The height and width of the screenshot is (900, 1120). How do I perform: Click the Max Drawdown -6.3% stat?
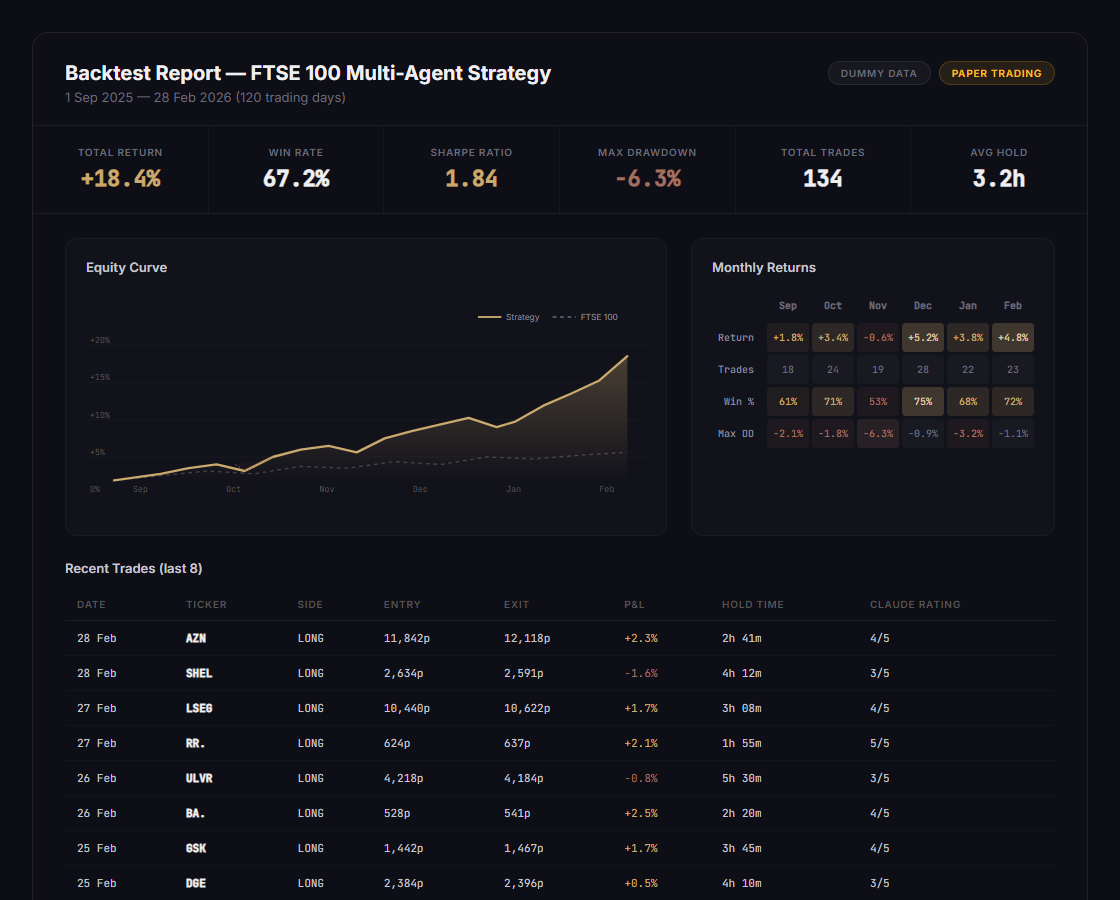647,178
